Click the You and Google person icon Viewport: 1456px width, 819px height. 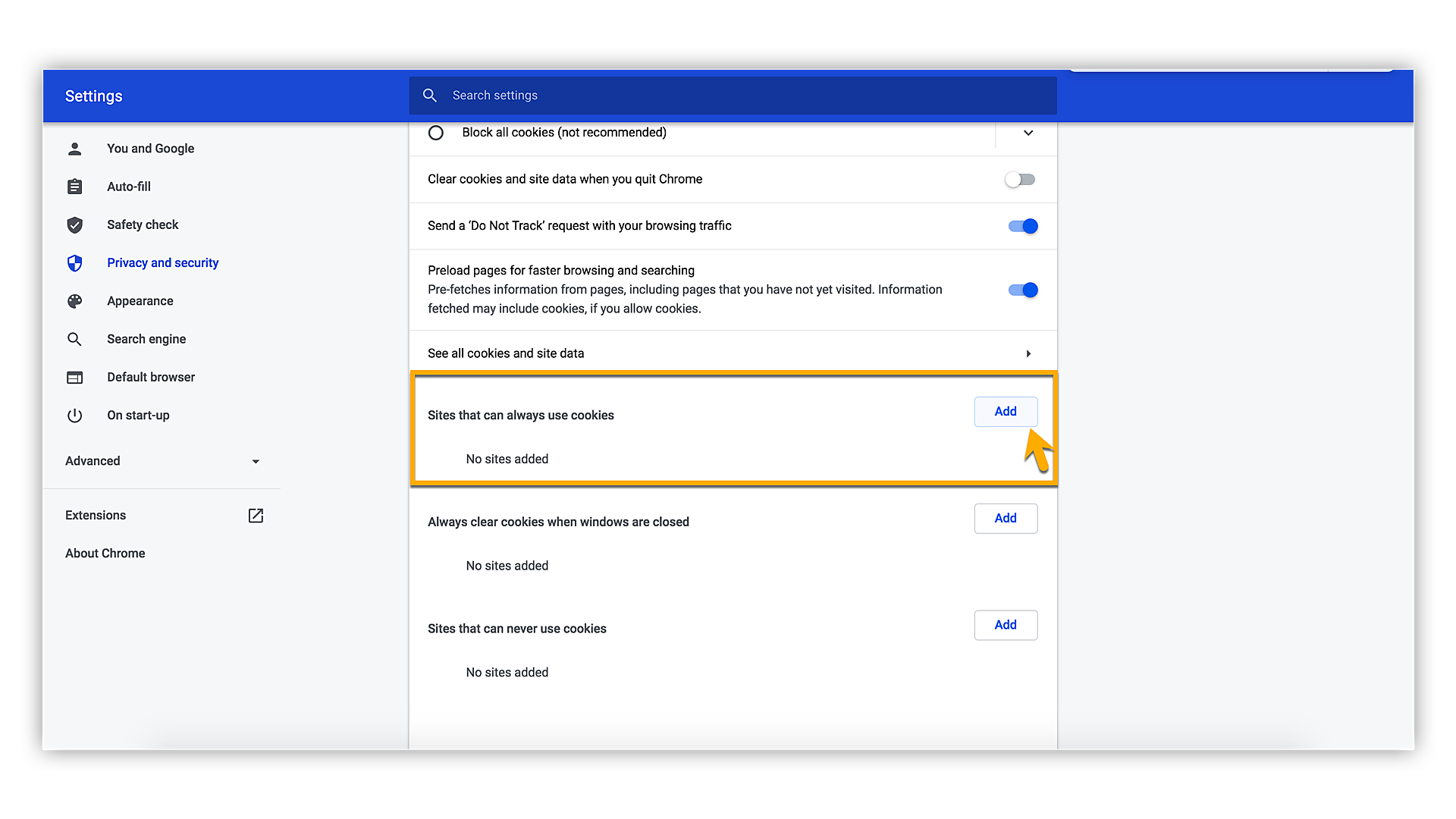click(74, 149)
